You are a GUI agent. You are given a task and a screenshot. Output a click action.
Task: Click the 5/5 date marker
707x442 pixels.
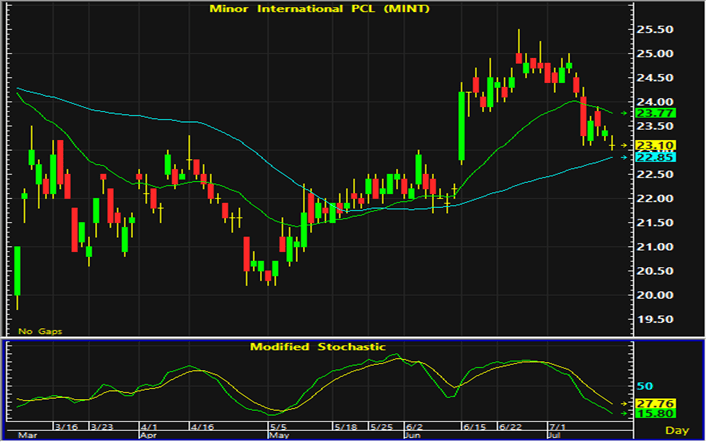[278, 427]
